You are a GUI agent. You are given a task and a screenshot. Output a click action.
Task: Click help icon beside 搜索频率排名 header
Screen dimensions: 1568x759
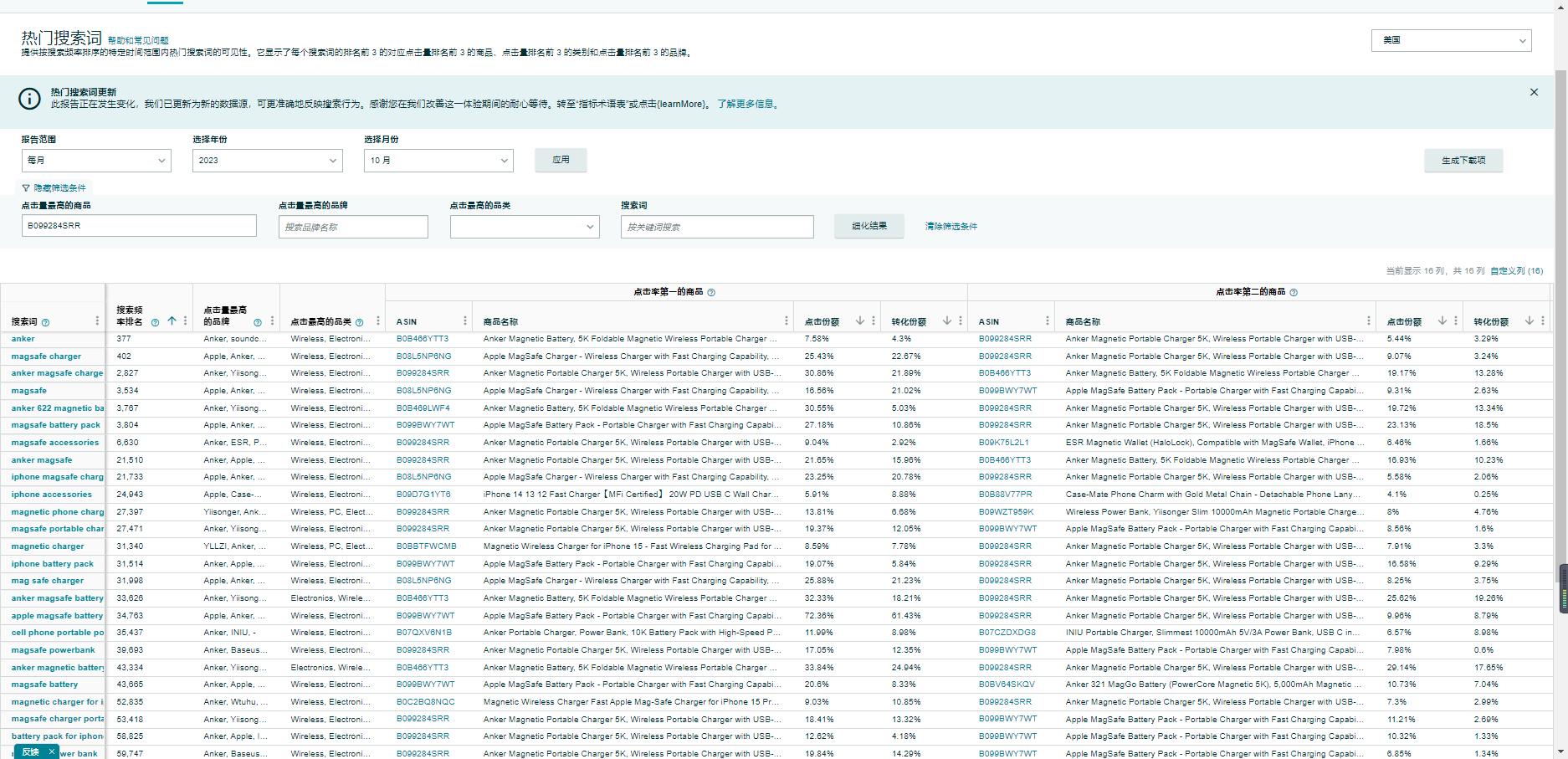click(155, 322)
